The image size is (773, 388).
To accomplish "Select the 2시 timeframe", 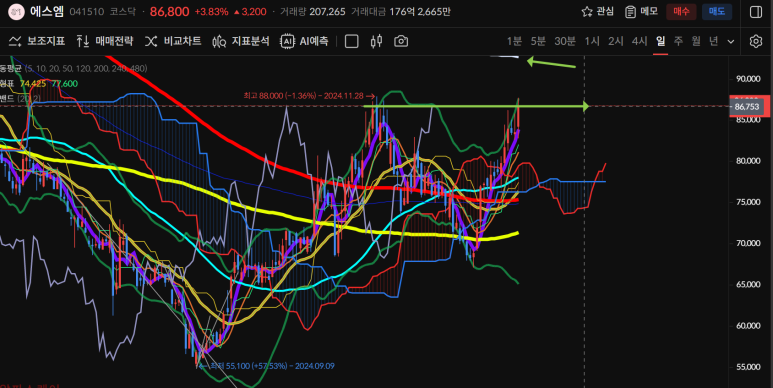I will point(616,41).
